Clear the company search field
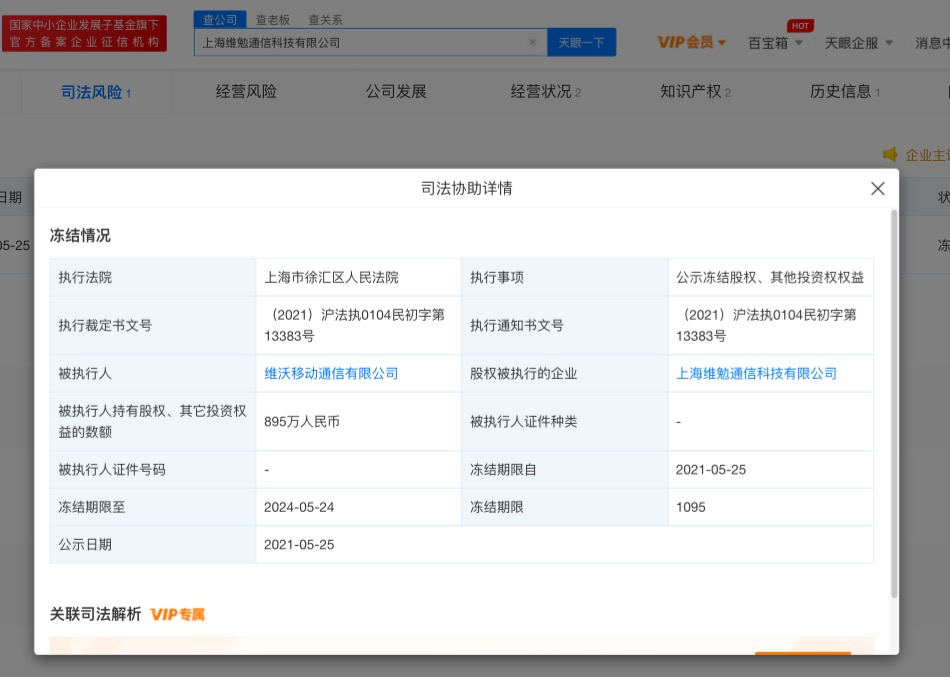Viewport: 950px width, 677px height. [x=533, y=42]
